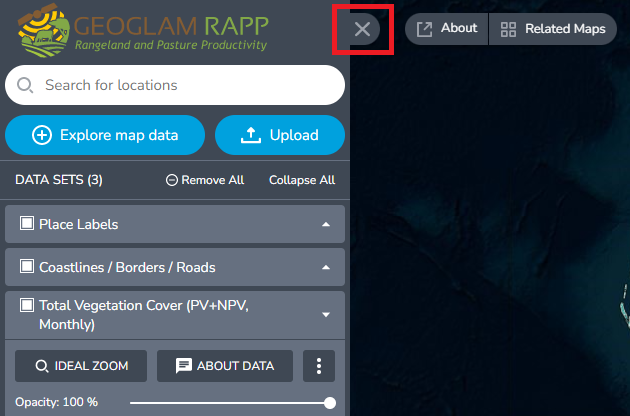The height and width of the screenshot is (416, 630).
Task: Open Related Maps menu
Action: (553, 29)
